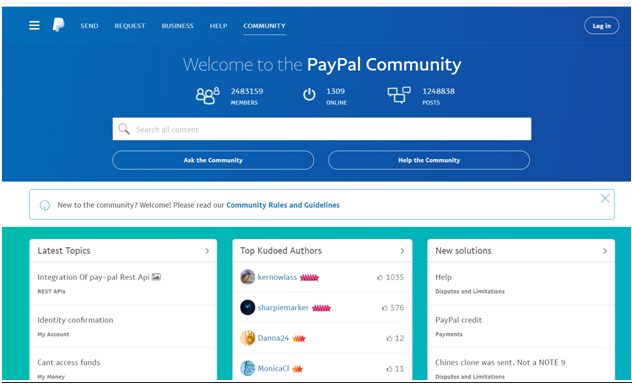Click MonicaCl rank stars badge
Screen dimensions: 632x385
tap(297, 369)
